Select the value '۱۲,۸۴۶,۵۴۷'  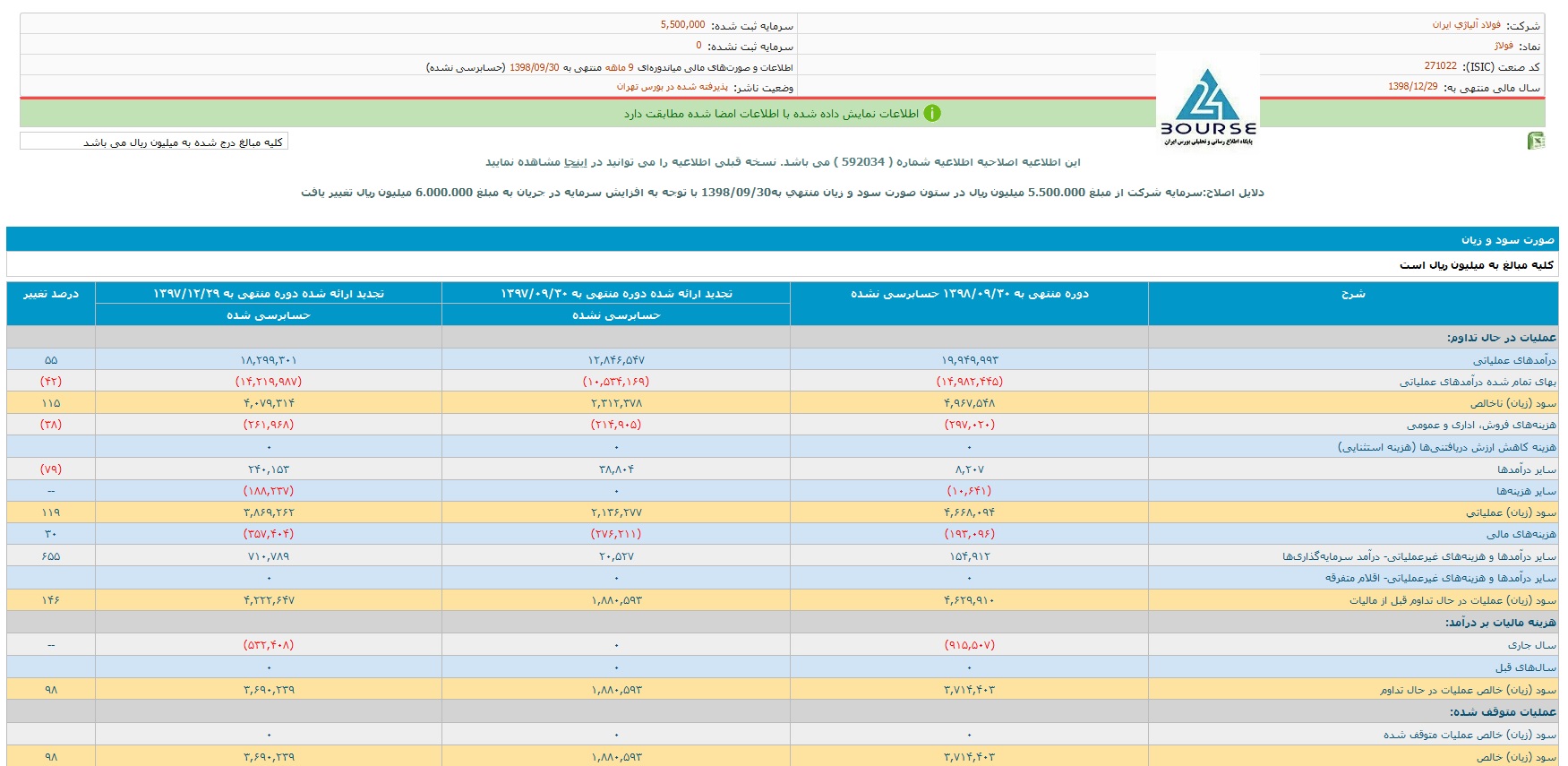tap(616, 360)
